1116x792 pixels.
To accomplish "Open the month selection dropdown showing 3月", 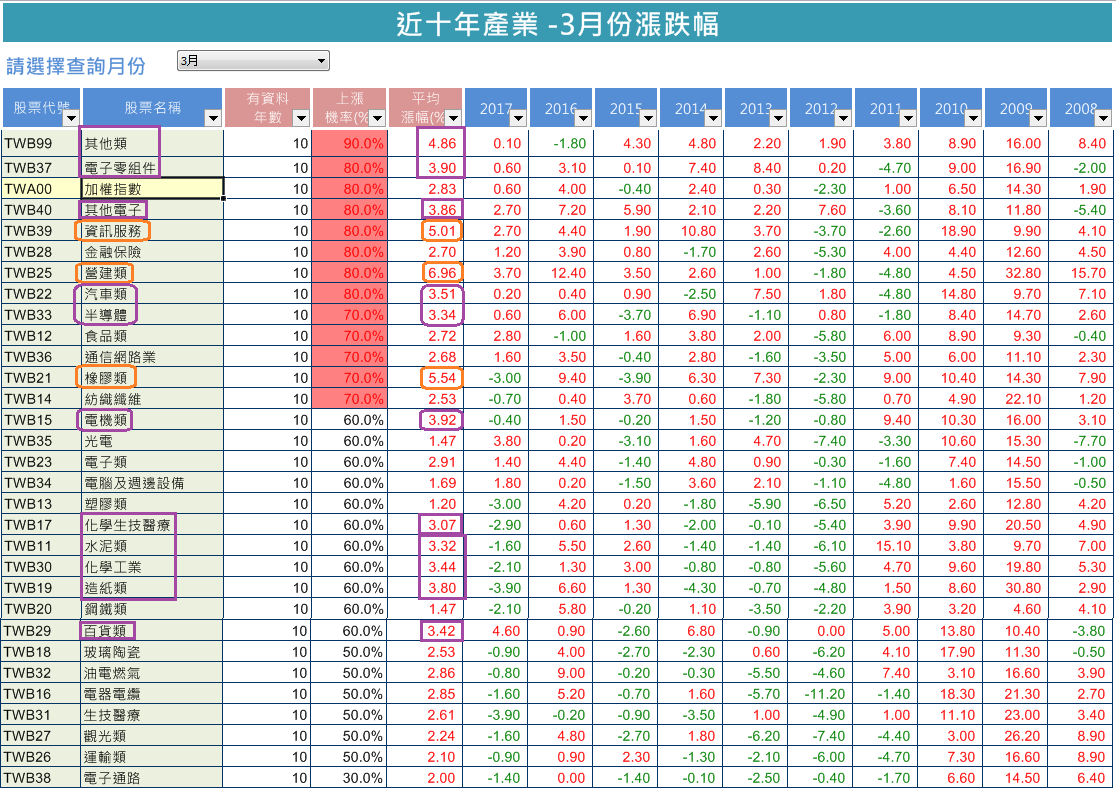I will click(320, 61).
